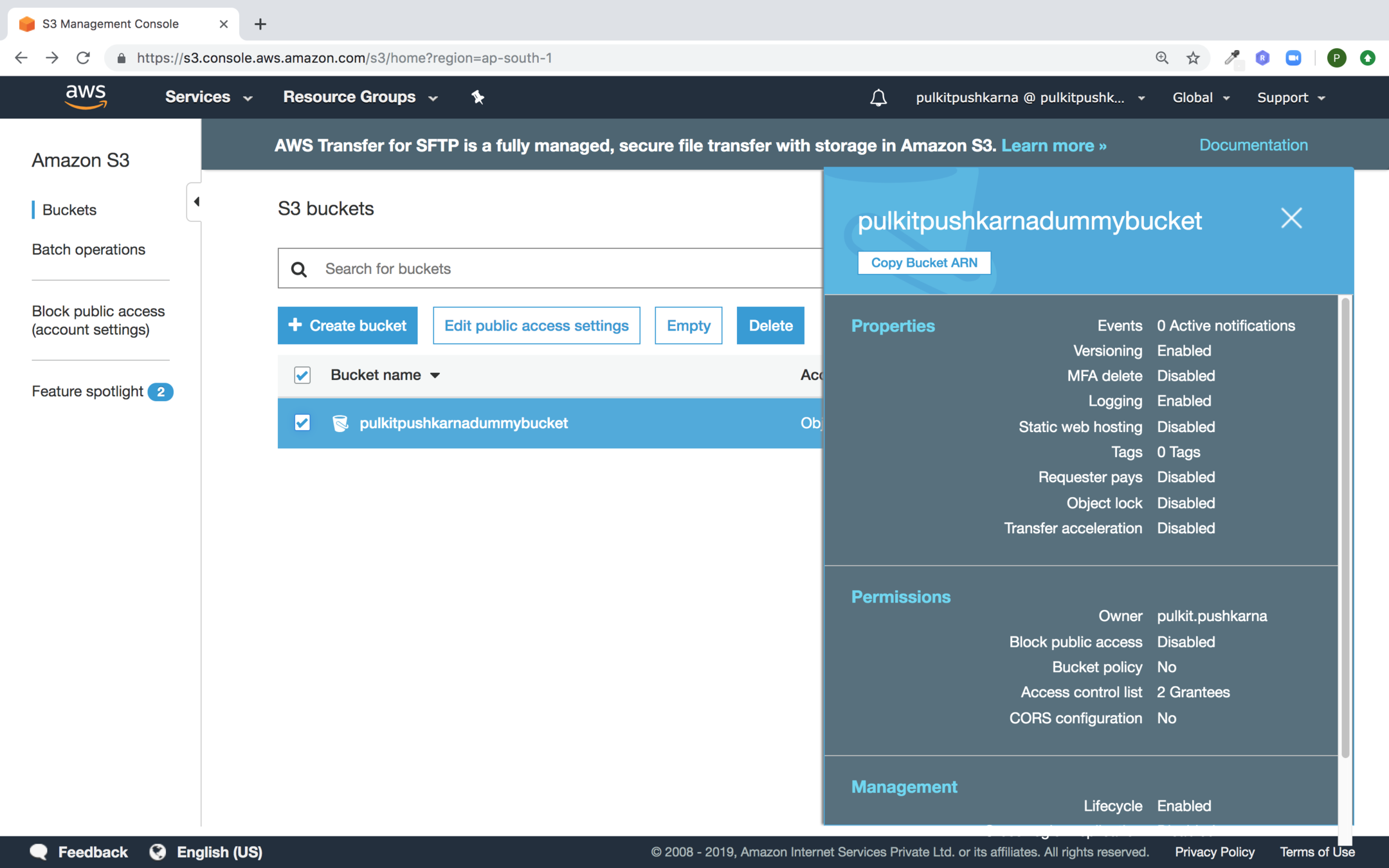This screenshot has width=1389, height=868.
Task: Click the bucket icon beside pulkitpushkarnadummybucket
Action: 340,423
